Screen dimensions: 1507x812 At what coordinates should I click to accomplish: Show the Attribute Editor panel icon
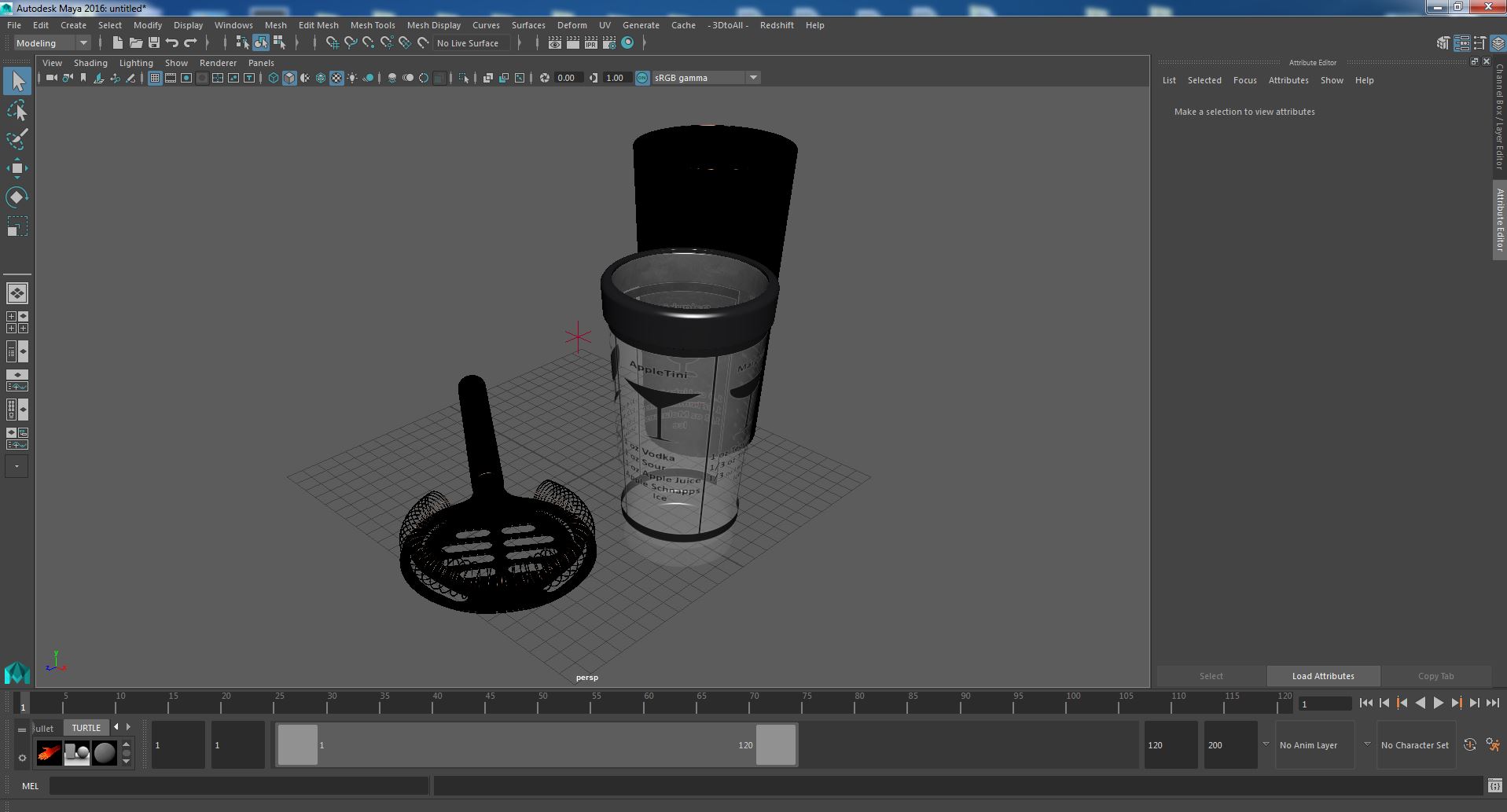pos(1461,43)
